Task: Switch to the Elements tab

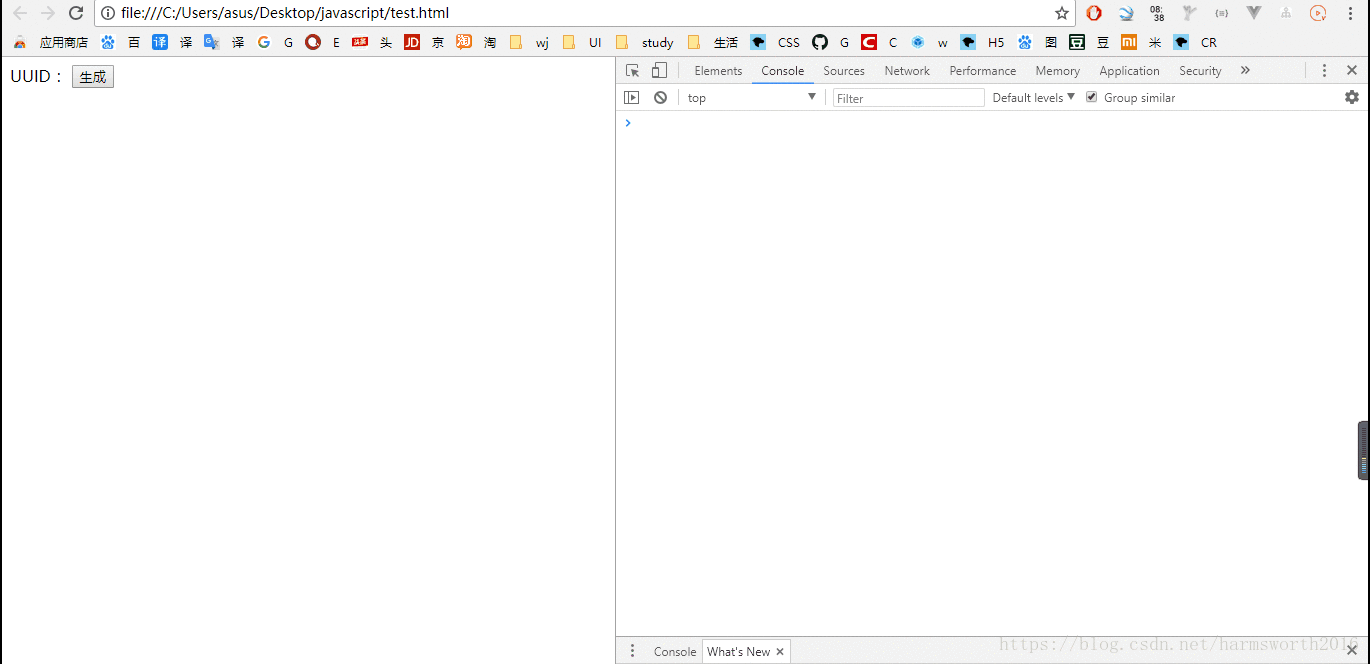Action: (x=718, y=70)
